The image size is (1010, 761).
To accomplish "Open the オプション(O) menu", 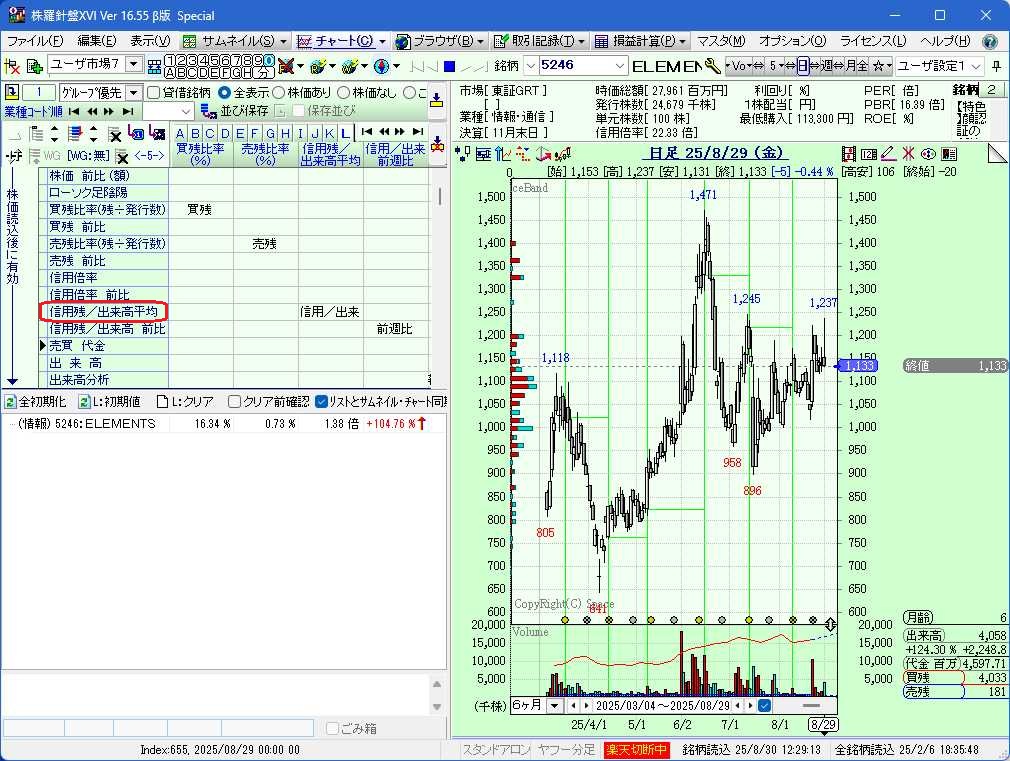I will click(792, 41).
